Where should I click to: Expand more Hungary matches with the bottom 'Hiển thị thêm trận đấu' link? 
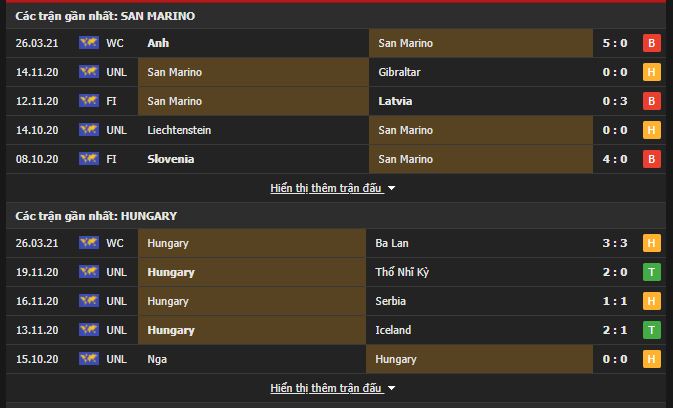point(326,388)
